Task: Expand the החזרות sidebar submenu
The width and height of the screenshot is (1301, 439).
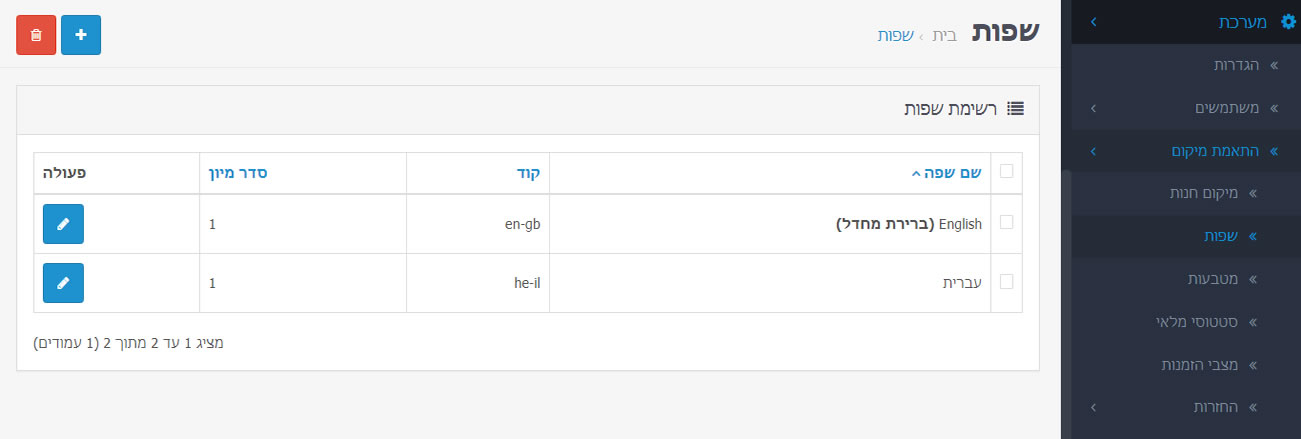Action: (x=1094, y=408)
